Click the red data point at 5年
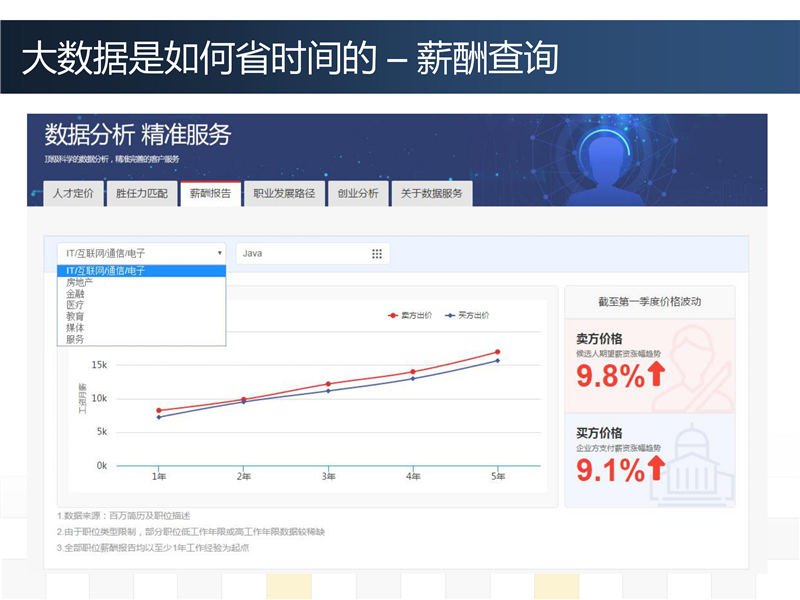This screenshot has height=600, width=800. click(x=497, y=352)
